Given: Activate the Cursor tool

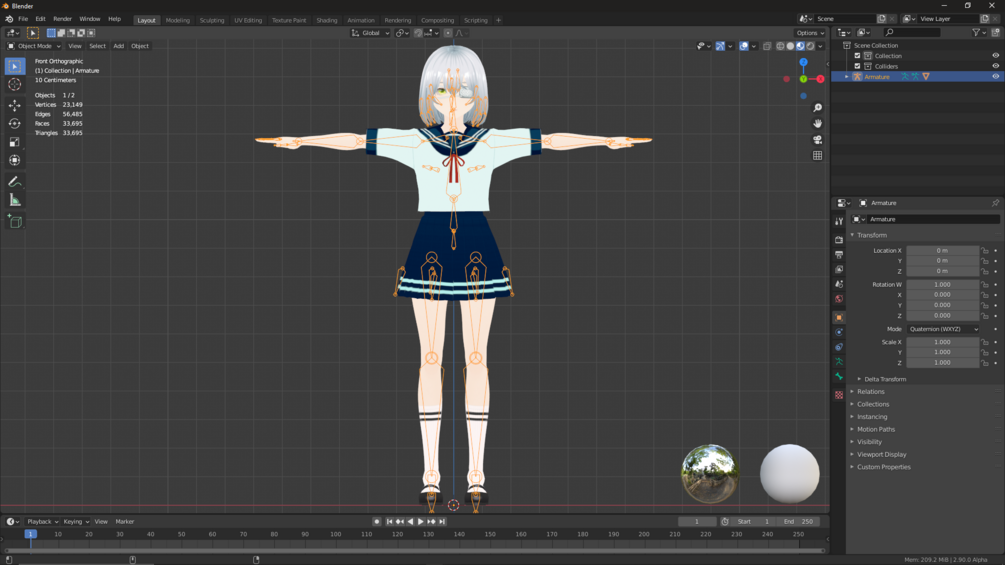Looking at the screenshot, I should [15, 85].
